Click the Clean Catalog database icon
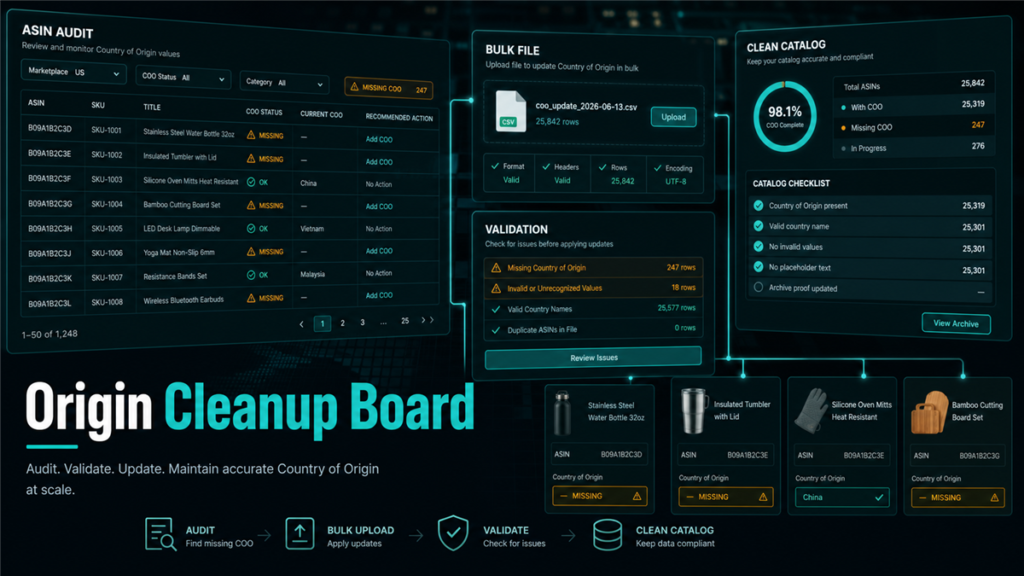The image size is (1024, 576). (607, 535)
